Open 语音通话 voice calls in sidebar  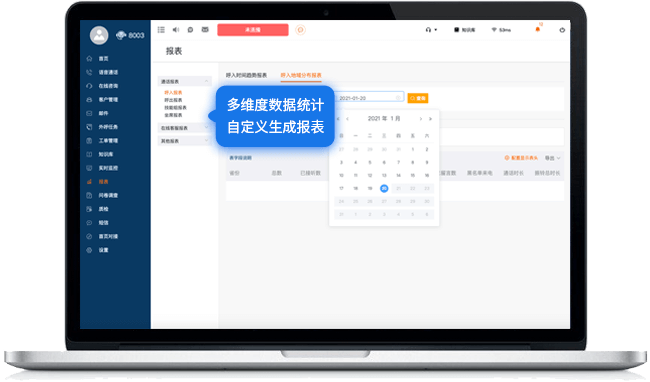coord(108,73)
